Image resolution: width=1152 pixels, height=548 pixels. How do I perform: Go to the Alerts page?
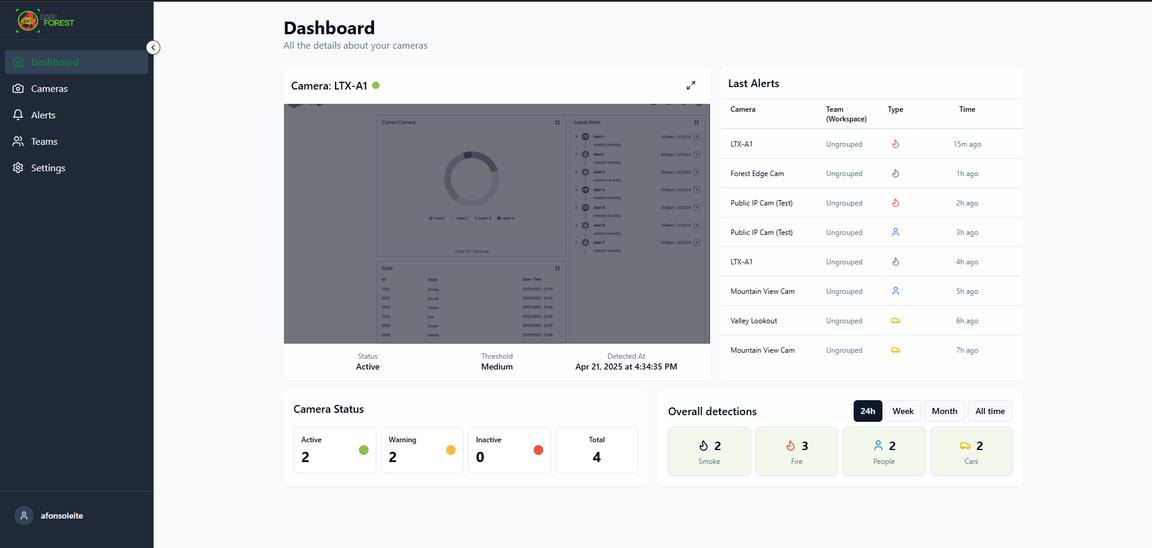point(76,115)
